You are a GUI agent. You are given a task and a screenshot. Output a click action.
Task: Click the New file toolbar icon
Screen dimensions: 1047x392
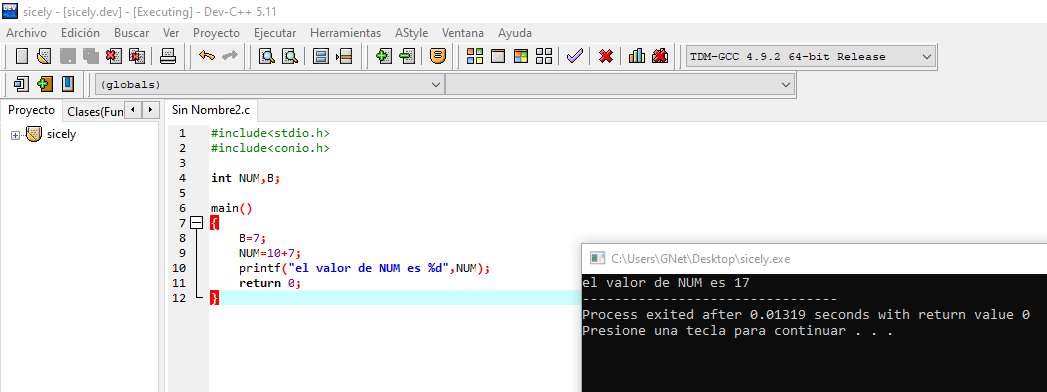pyautogui.click(x=22, y=56)
